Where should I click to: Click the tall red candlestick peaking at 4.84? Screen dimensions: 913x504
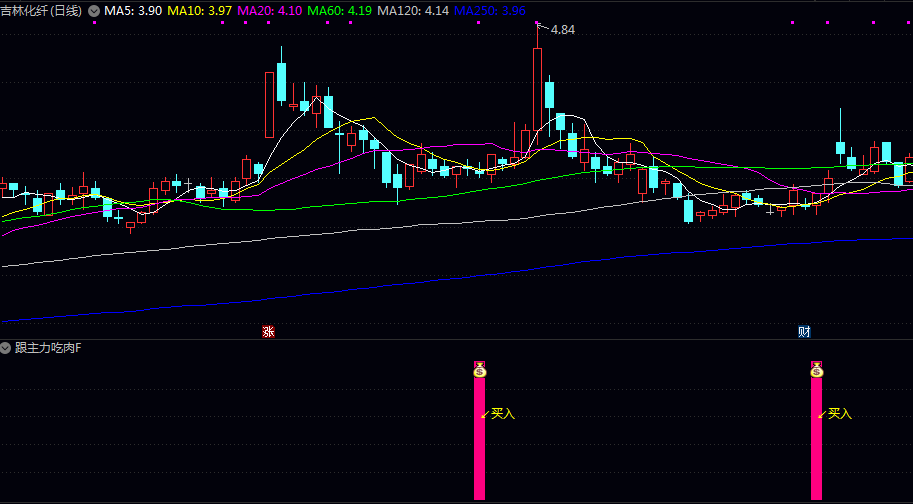[537, 87]
